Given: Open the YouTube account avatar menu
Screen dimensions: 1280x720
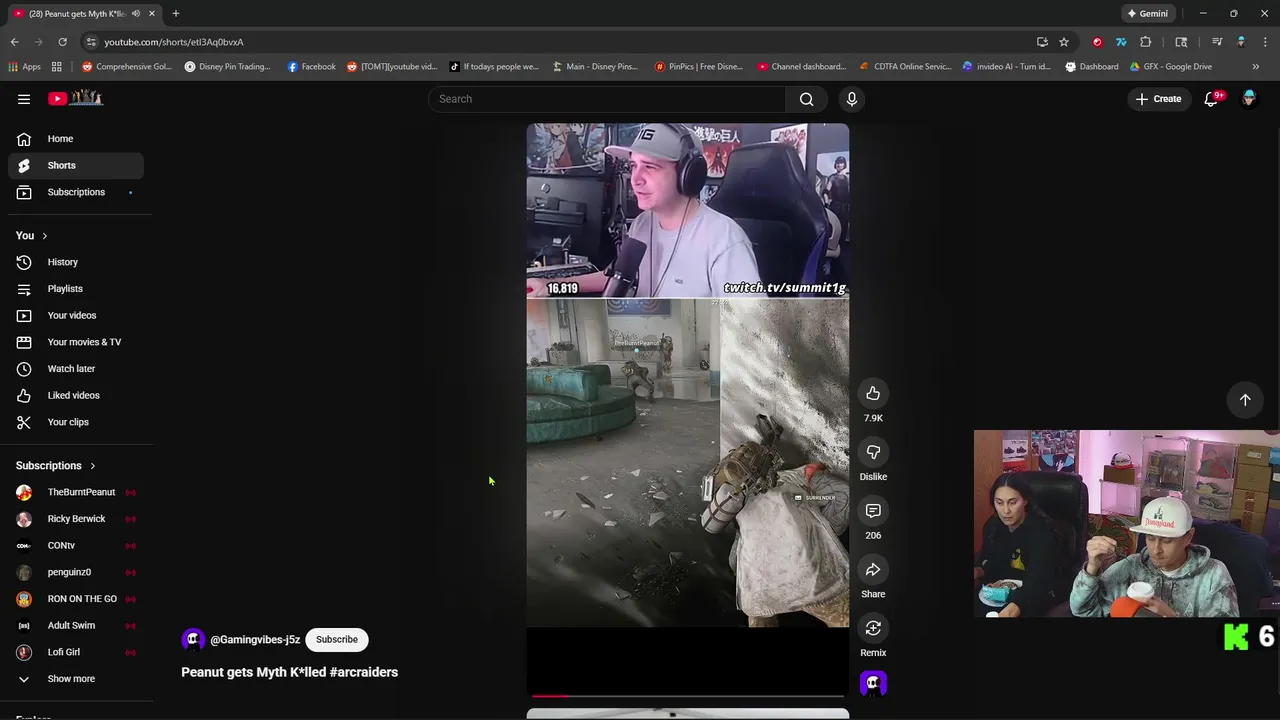Looking at the screenshot, I should pos(1249,99).
